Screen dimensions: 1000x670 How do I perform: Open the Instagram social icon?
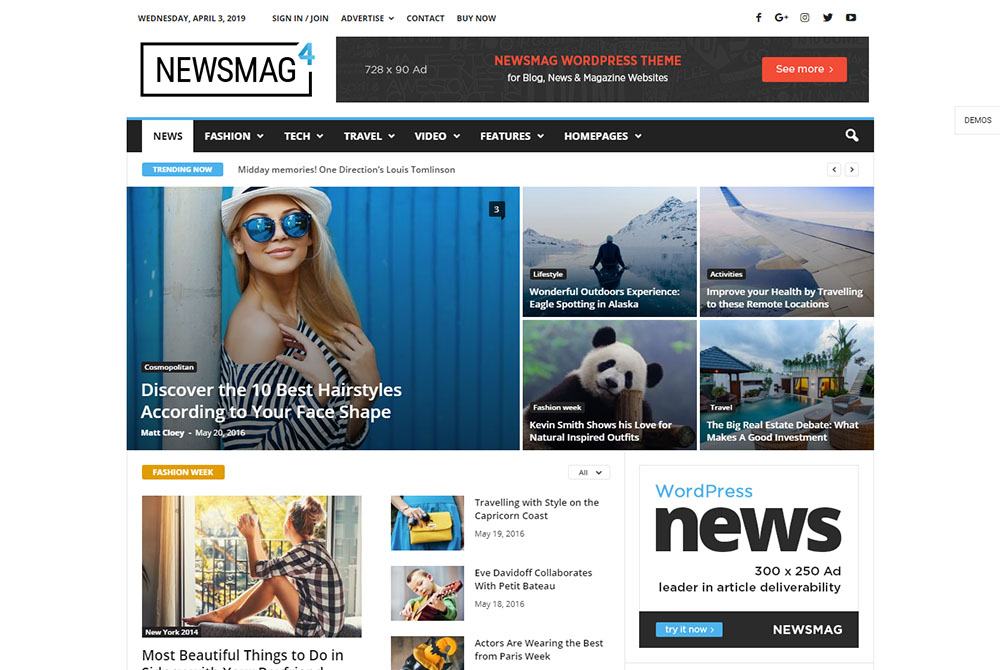tap(804, 18)
